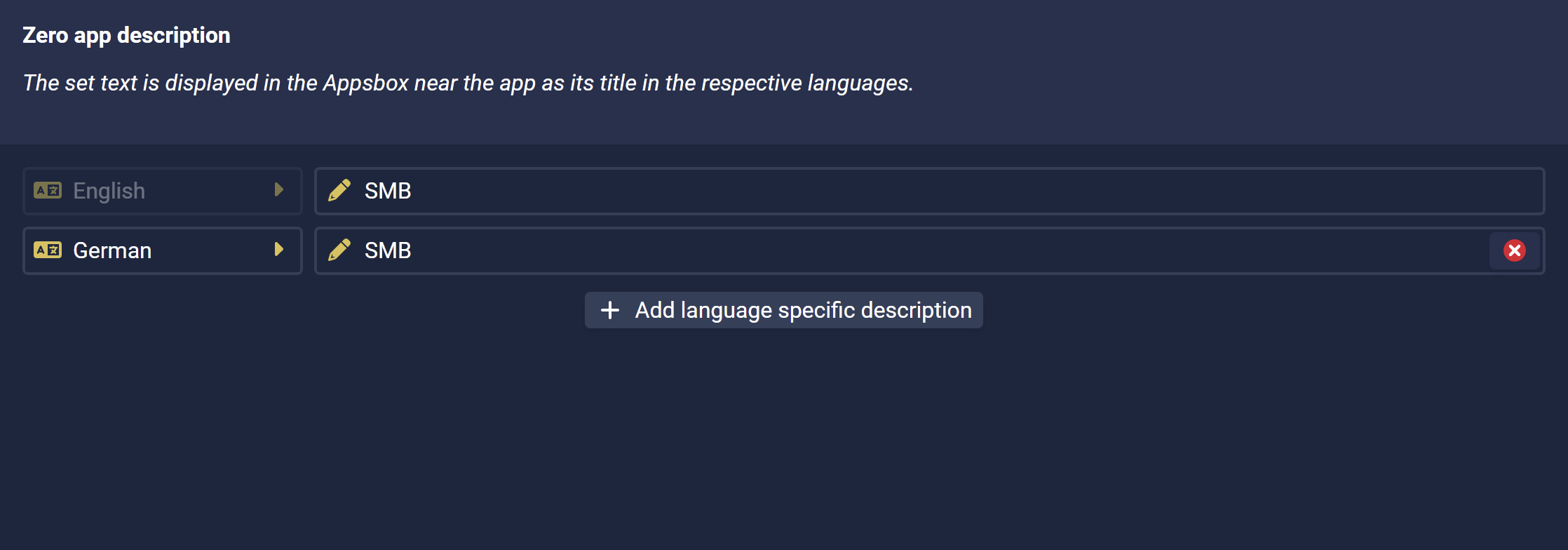
Task: Click the translation icon beside English
Action: (48, 190)
